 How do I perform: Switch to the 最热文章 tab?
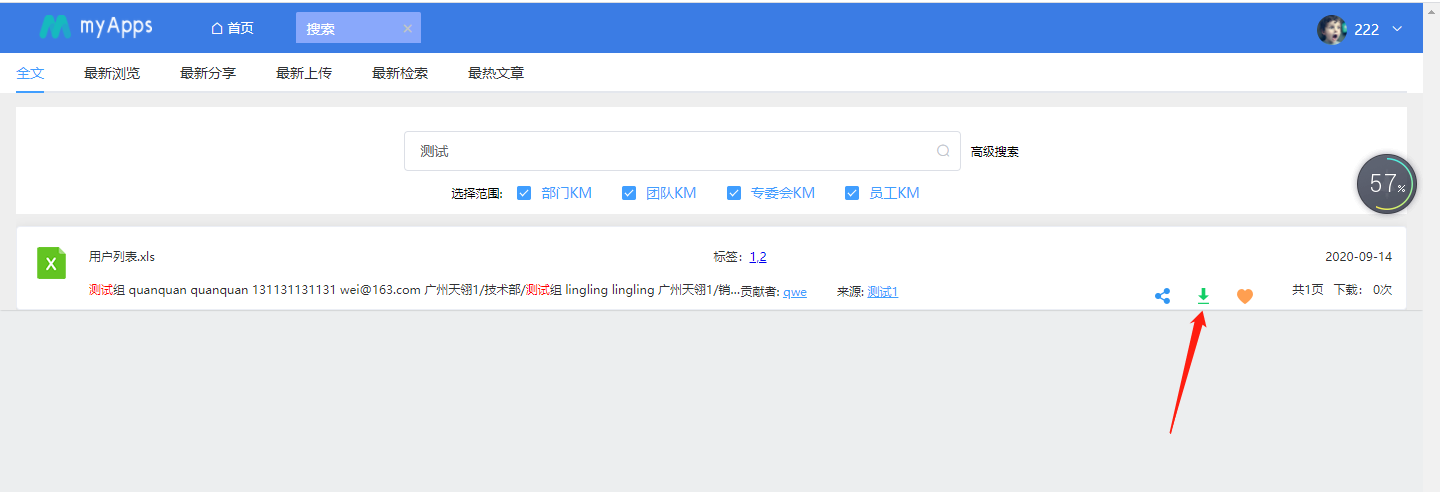tap(496, 73)
